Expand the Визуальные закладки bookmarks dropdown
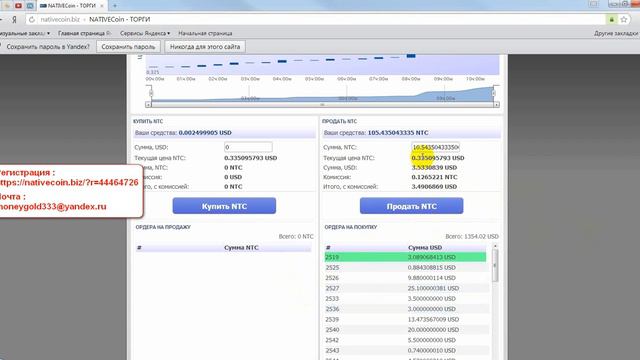The width and height of the screenshot is (640, 360). pos(24,33)
